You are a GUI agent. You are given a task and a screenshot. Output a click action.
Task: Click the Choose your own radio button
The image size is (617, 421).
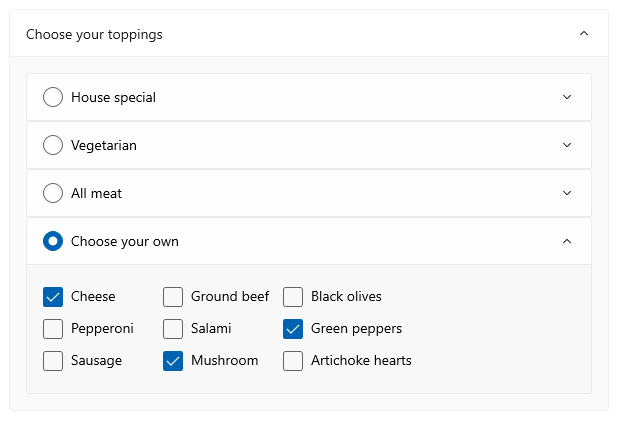pyautogui.click(x=53, y=241)
